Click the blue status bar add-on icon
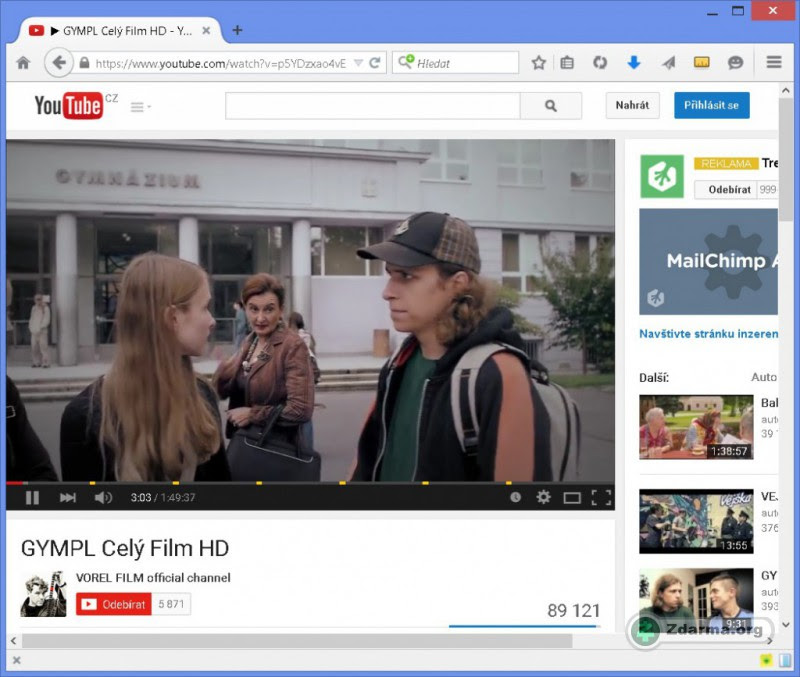 [x=784, y=661]
